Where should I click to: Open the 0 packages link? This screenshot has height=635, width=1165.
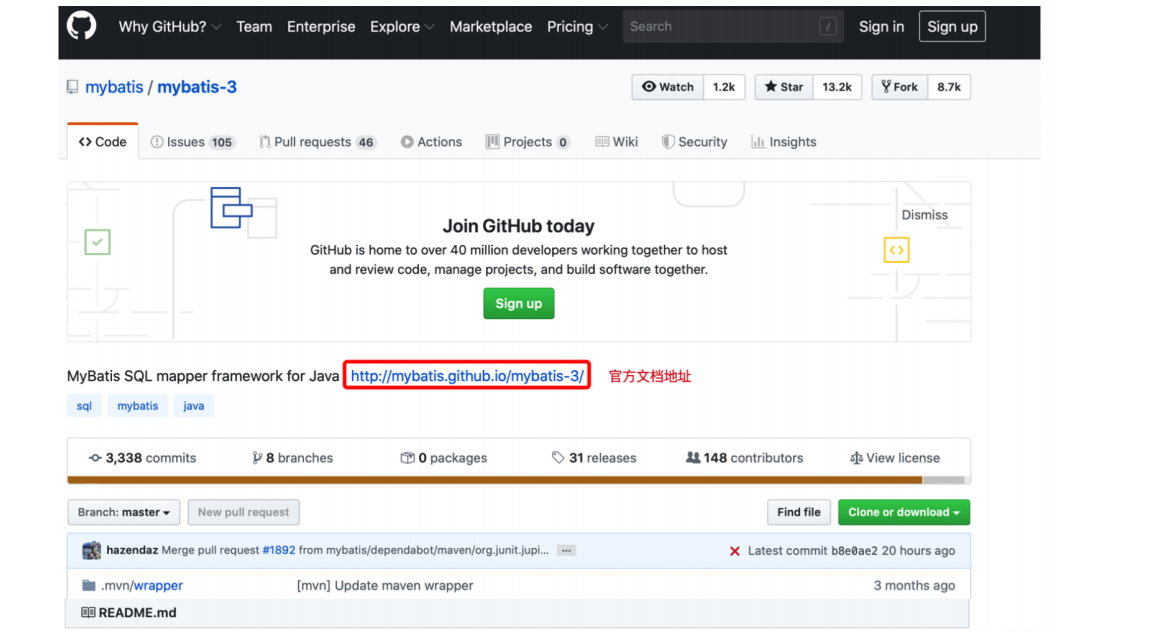[x=444, y=458]
